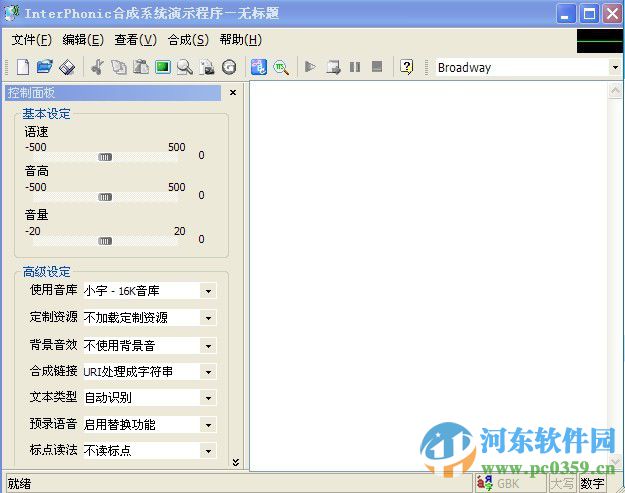Pause playback with the pause icon
The image size is (625, 493).
(355, 67)
